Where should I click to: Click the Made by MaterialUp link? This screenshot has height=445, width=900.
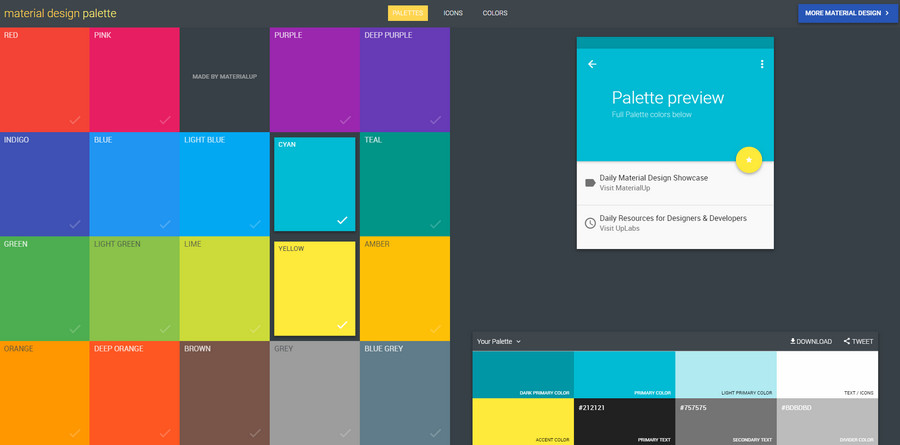tap(224, 77)
